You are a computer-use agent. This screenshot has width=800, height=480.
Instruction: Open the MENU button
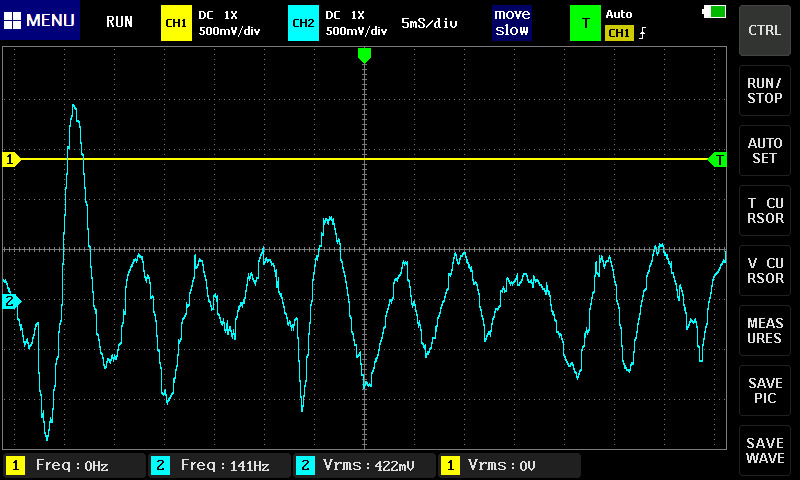click(40, 21)
